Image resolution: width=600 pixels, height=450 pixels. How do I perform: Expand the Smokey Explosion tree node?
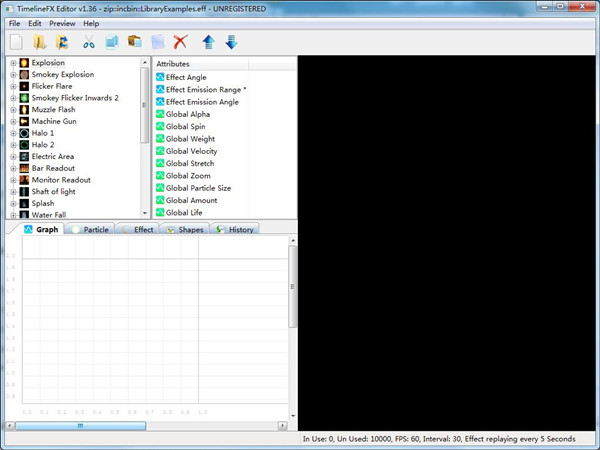(13, 75)
